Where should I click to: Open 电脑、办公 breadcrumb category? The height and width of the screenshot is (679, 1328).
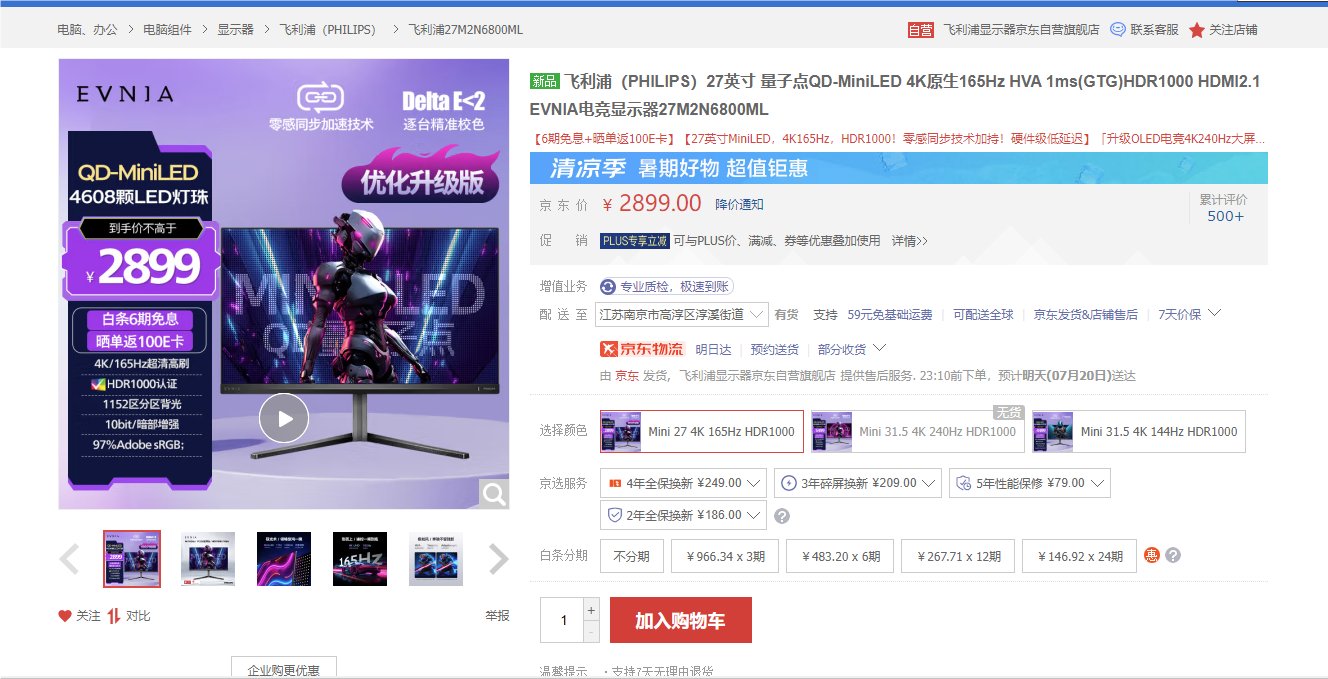point(89,30)
